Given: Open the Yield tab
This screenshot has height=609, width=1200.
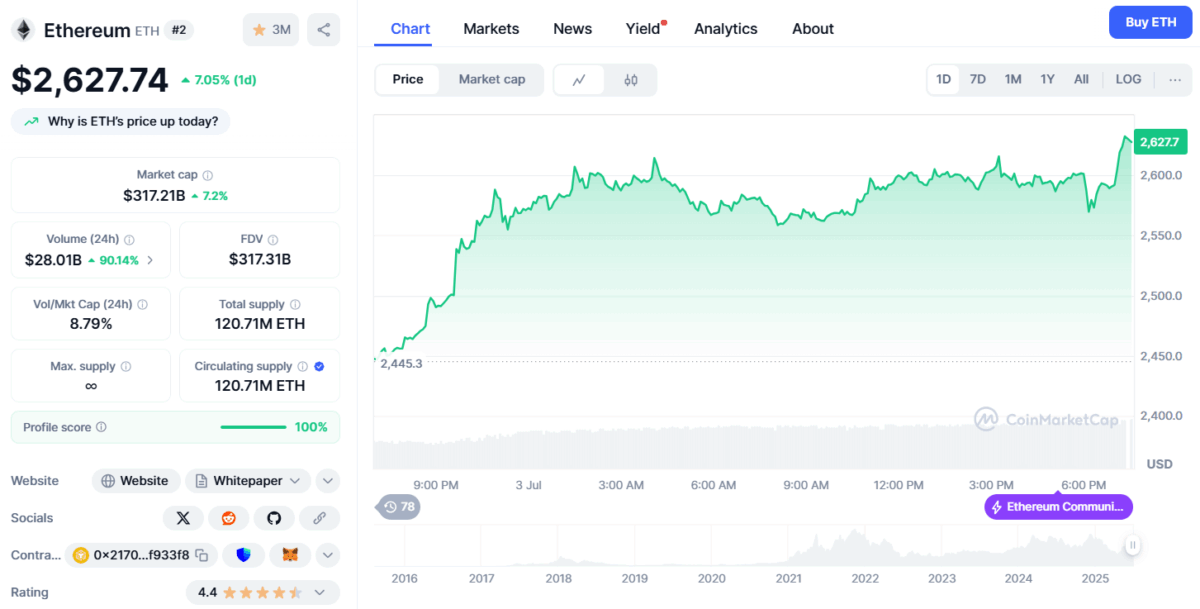Looking at the screenshot, I should click(x=645, y=29).
